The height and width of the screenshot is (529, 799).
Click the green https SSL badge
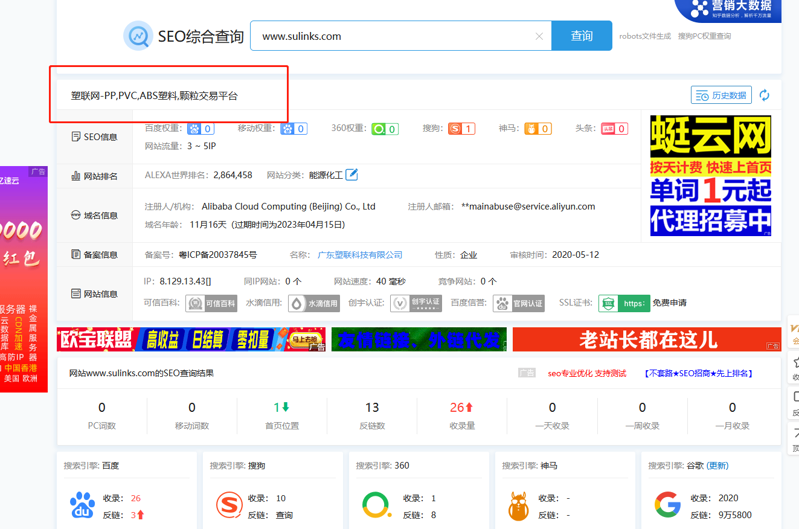(624, 303)
